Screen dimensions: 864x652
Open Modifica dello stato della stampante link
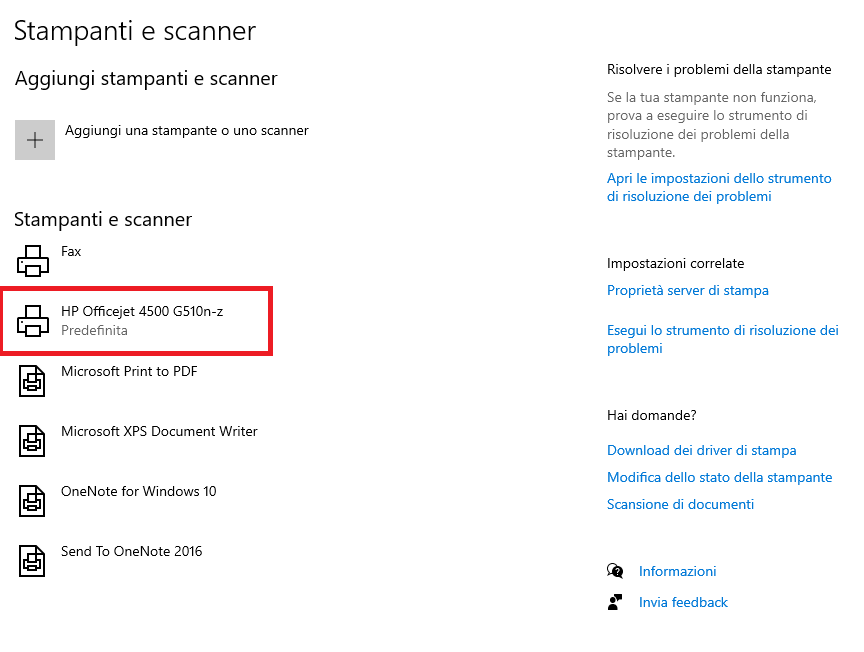coord(720,477)
